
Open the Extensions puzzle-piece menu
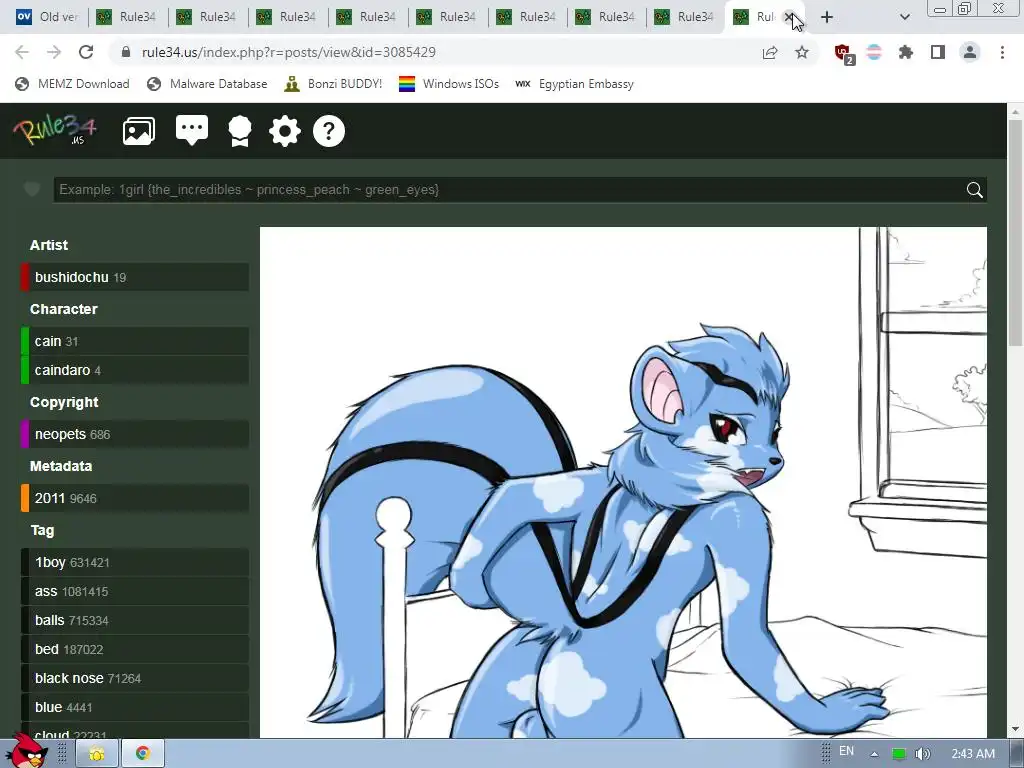[906, 52]
